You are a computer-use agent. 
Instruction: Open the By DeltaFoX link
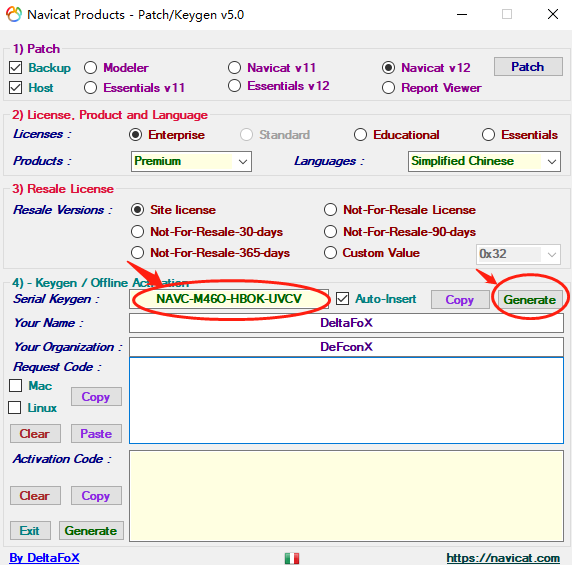44,558
